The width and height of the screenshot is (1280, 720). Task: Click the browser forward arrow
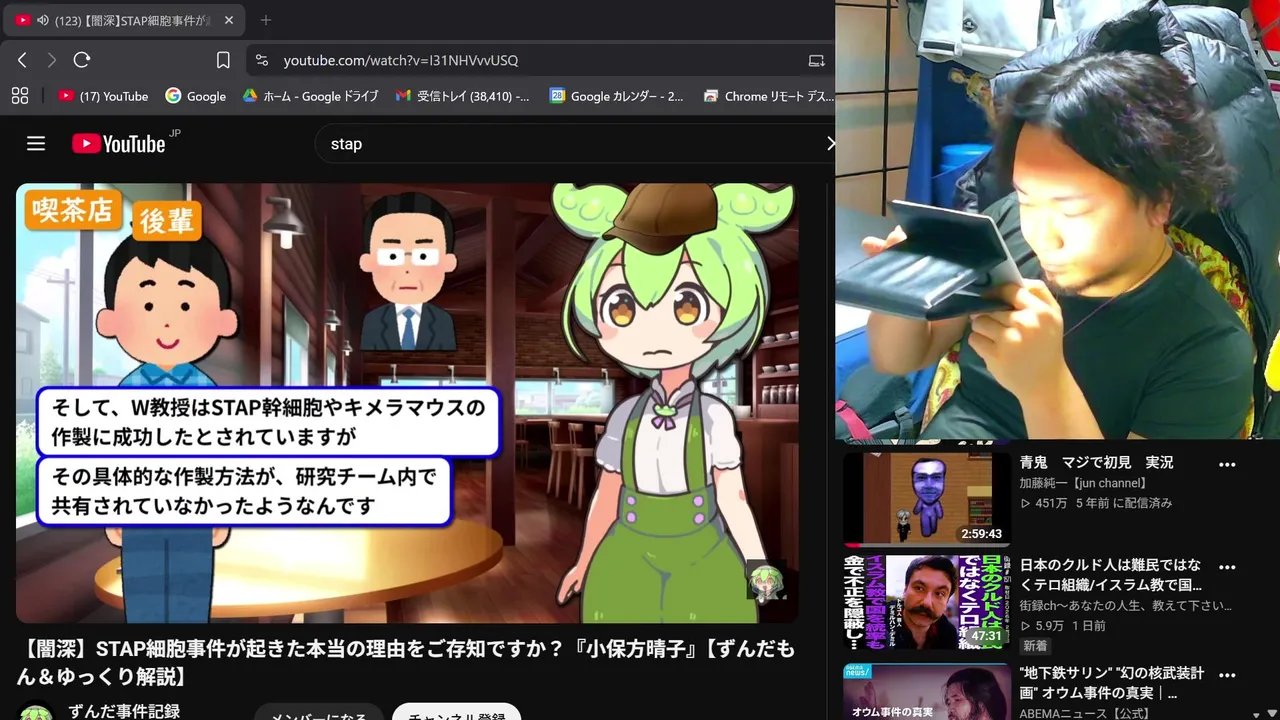pyautogui.click(x=52, y=60)
